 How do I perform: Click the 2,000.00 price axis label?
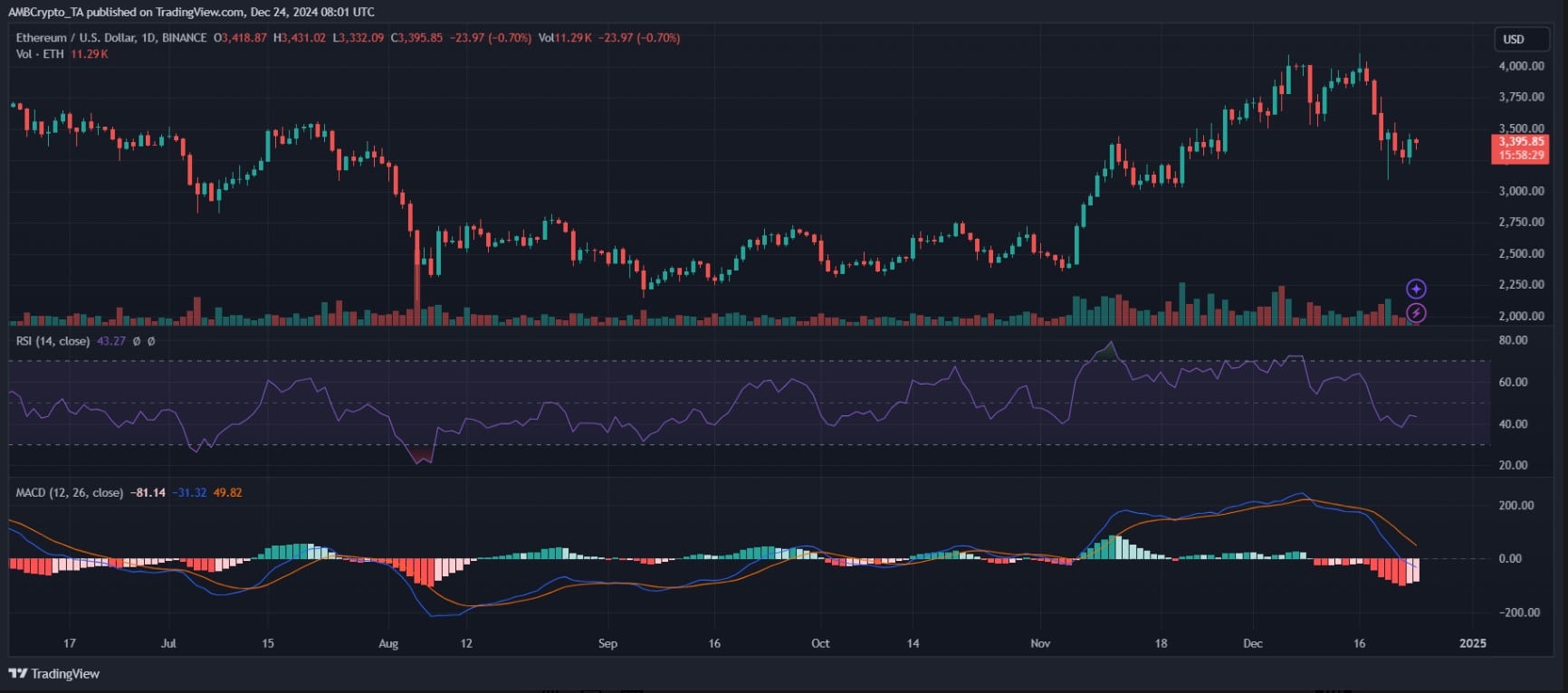tap(1521, 316)
